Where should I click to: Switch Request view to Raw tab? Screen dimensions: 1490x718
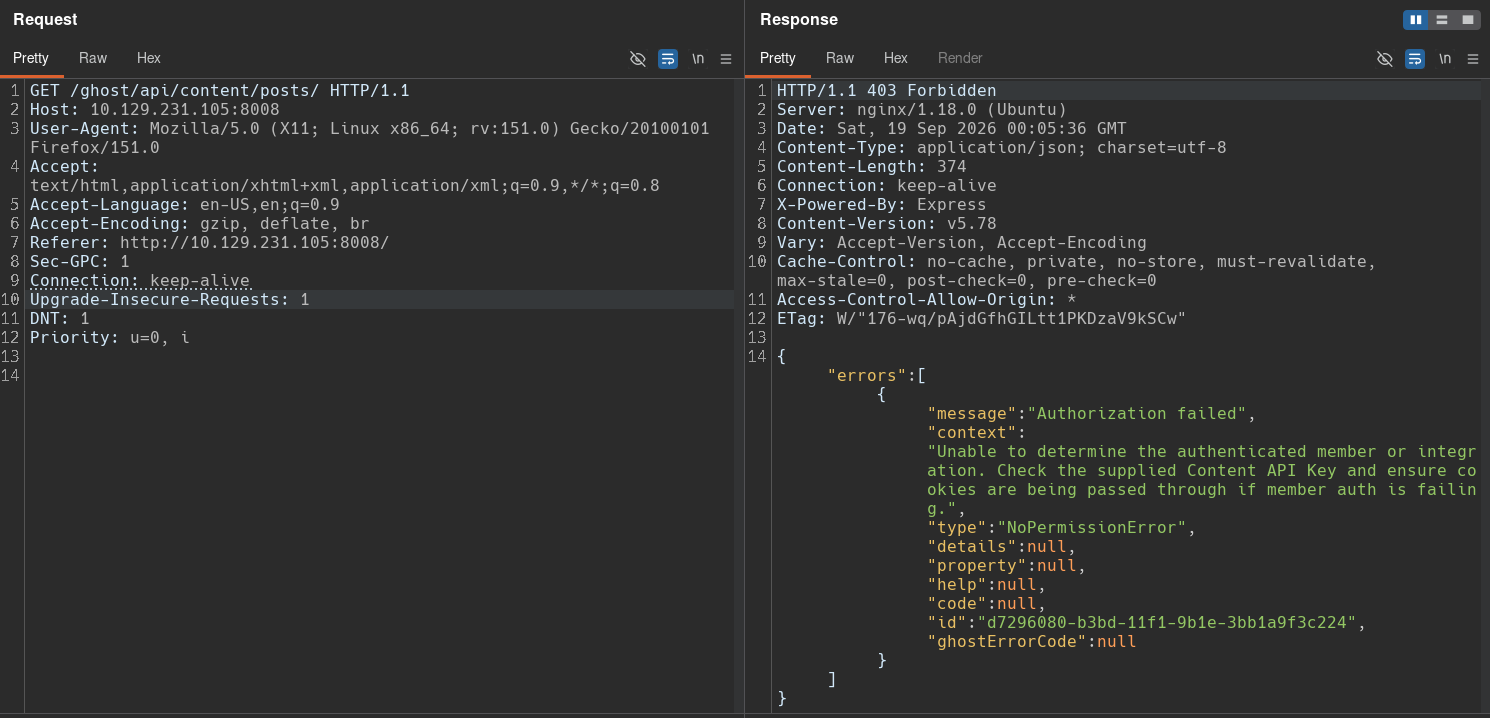(x=93, y=58)
